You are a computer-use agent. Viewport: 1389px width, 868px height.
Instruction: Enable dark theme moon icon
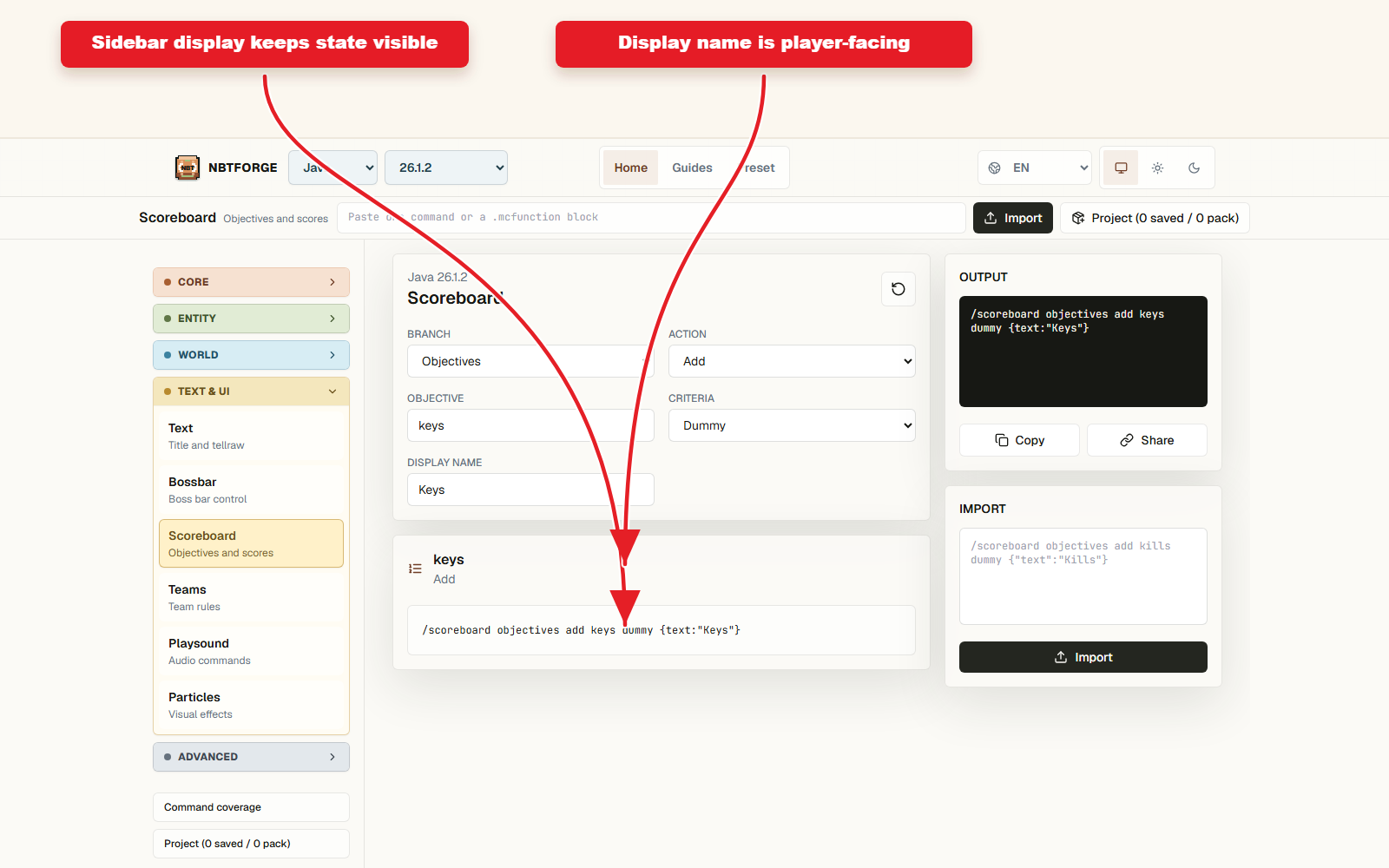pos(1194,168)
